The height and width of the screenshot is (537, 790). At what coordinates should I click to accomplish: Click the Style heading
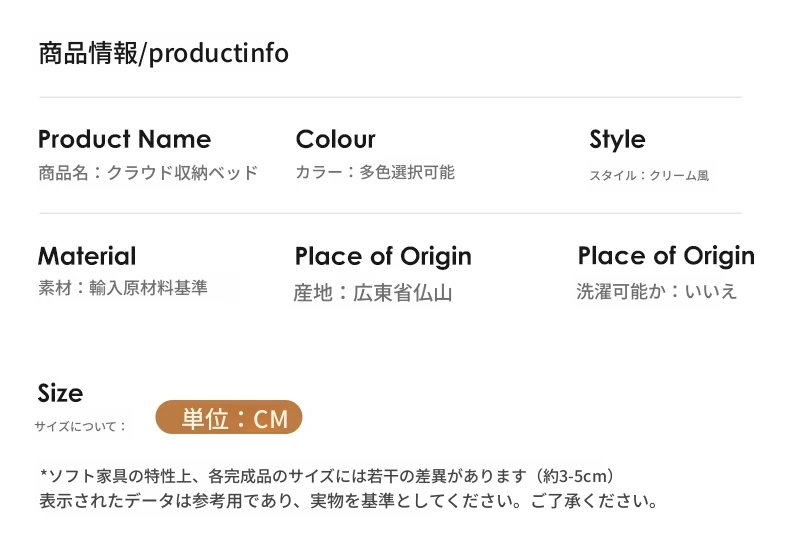pos(617,140)
